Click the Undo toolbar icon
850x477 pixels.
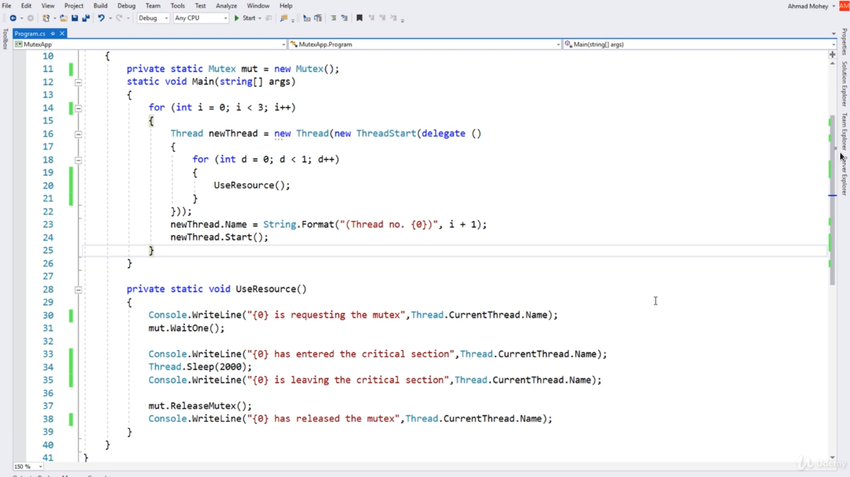pyautogui.click(x=101, y=18)
